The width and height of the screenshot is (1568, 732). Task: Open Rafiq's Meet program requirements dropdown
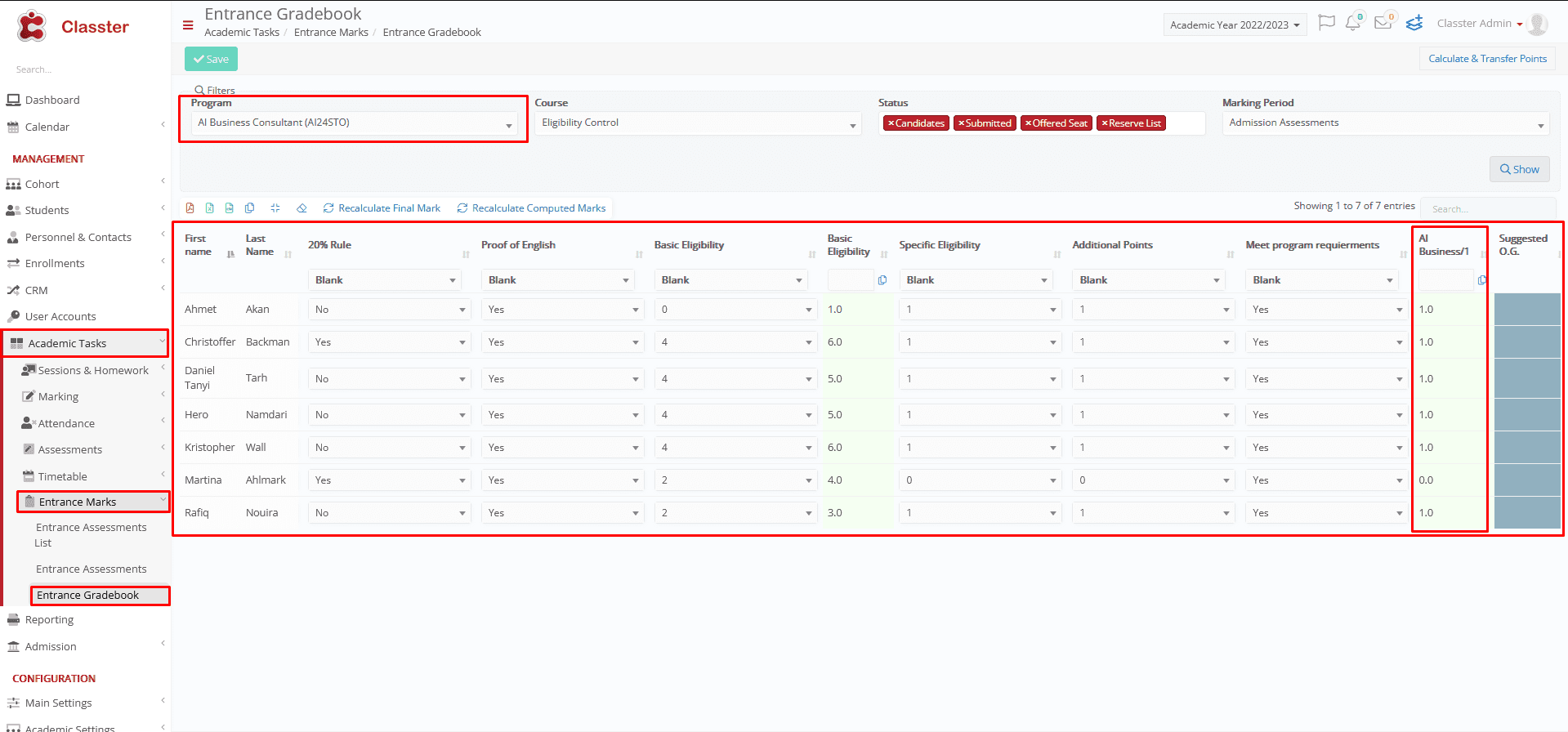(1327, 513)
